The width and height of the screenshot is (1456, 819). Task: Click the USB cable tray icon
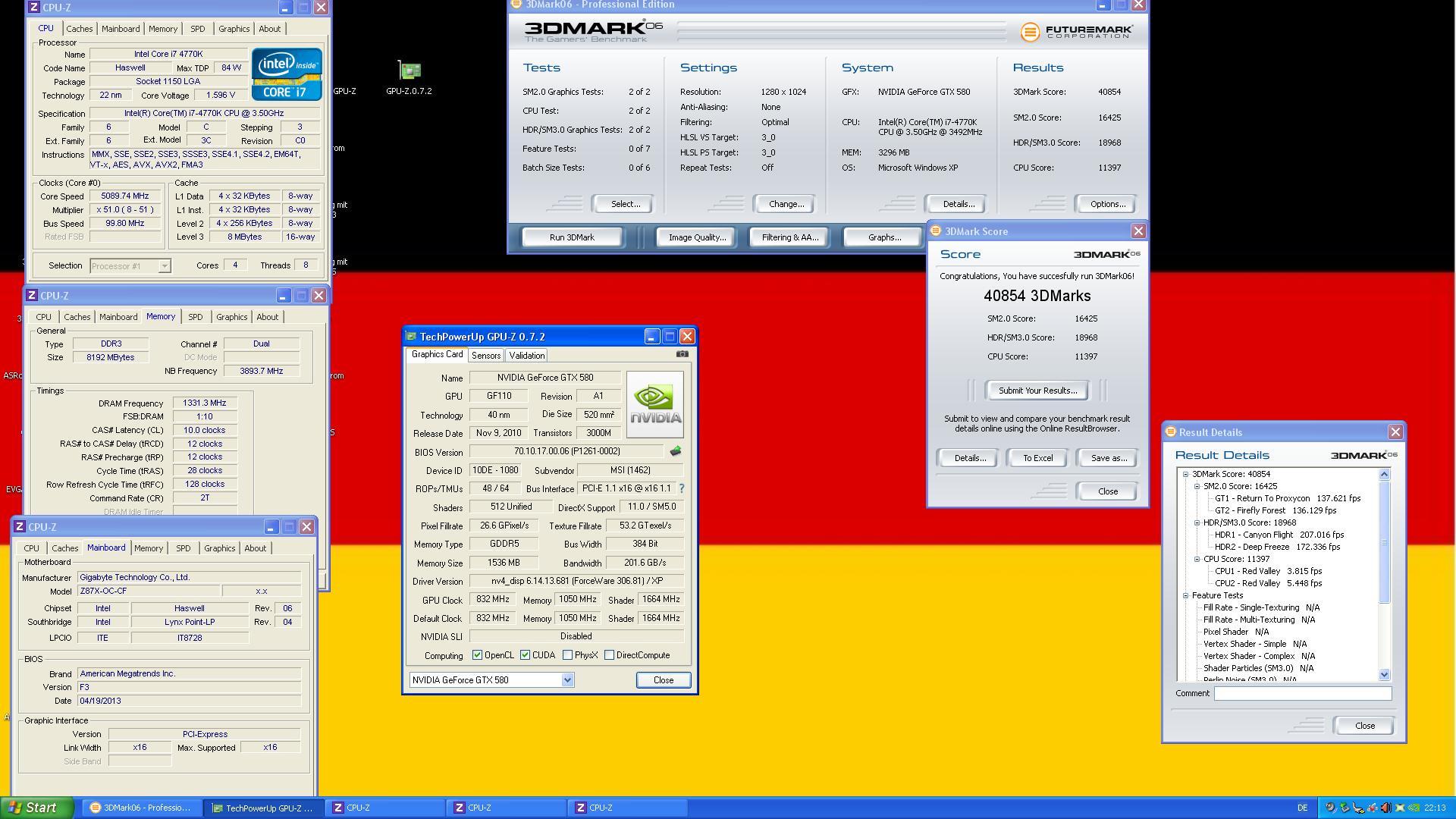pyautogui.click(x=1358, y=808)
